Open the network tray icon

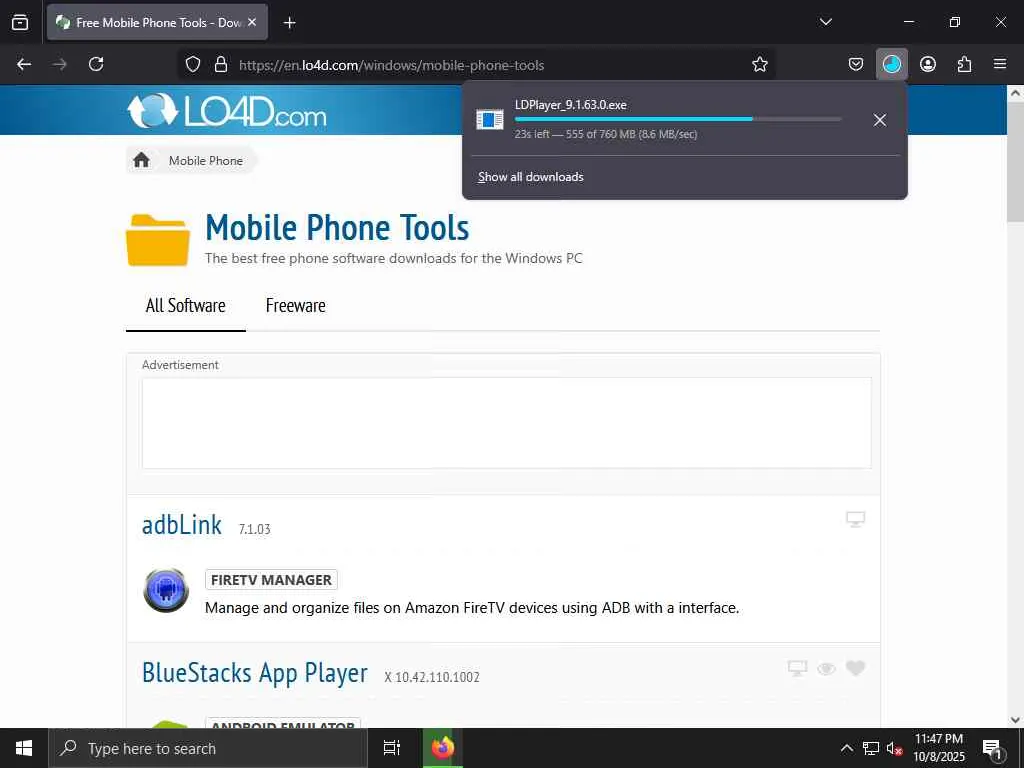coord(871,748)
